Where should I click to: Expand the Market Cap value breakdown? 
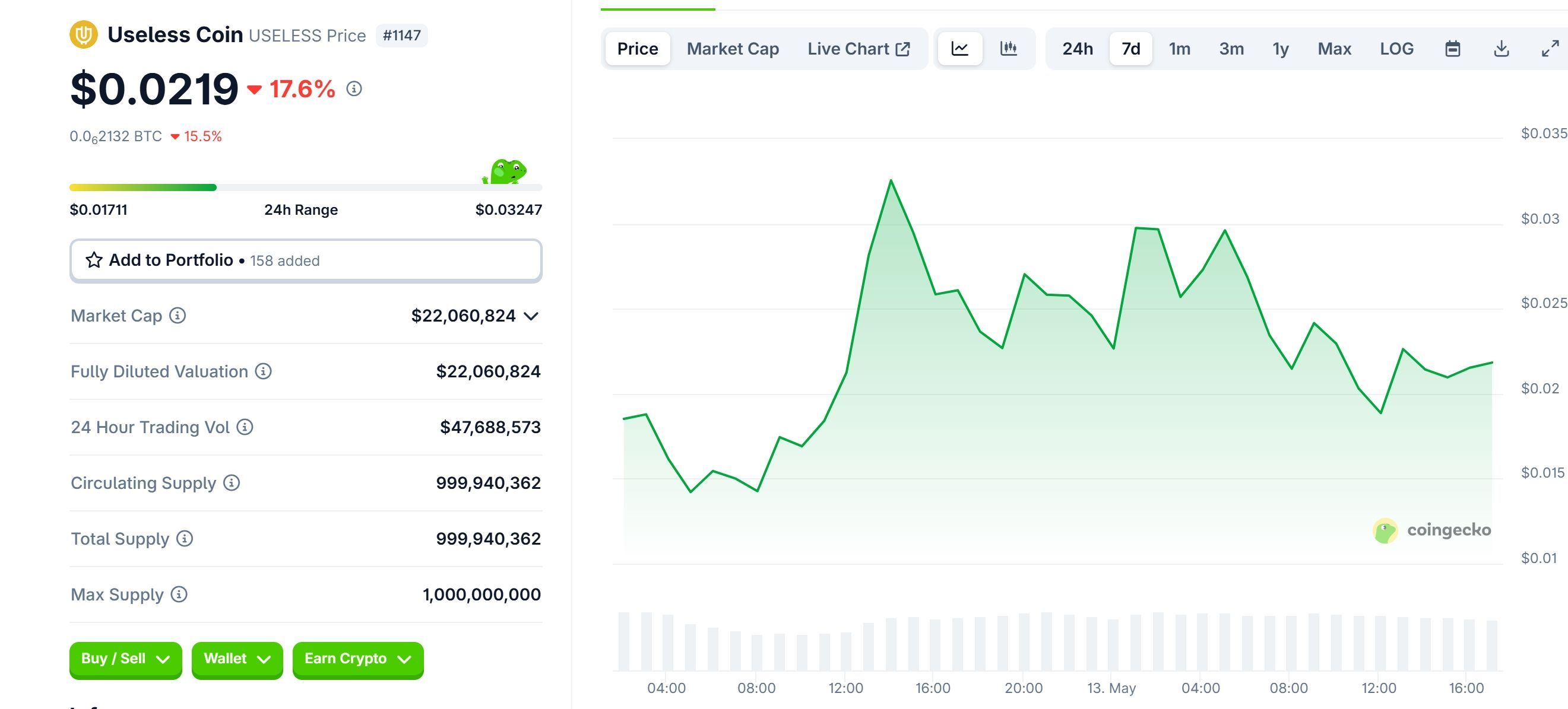coord(531,317)
